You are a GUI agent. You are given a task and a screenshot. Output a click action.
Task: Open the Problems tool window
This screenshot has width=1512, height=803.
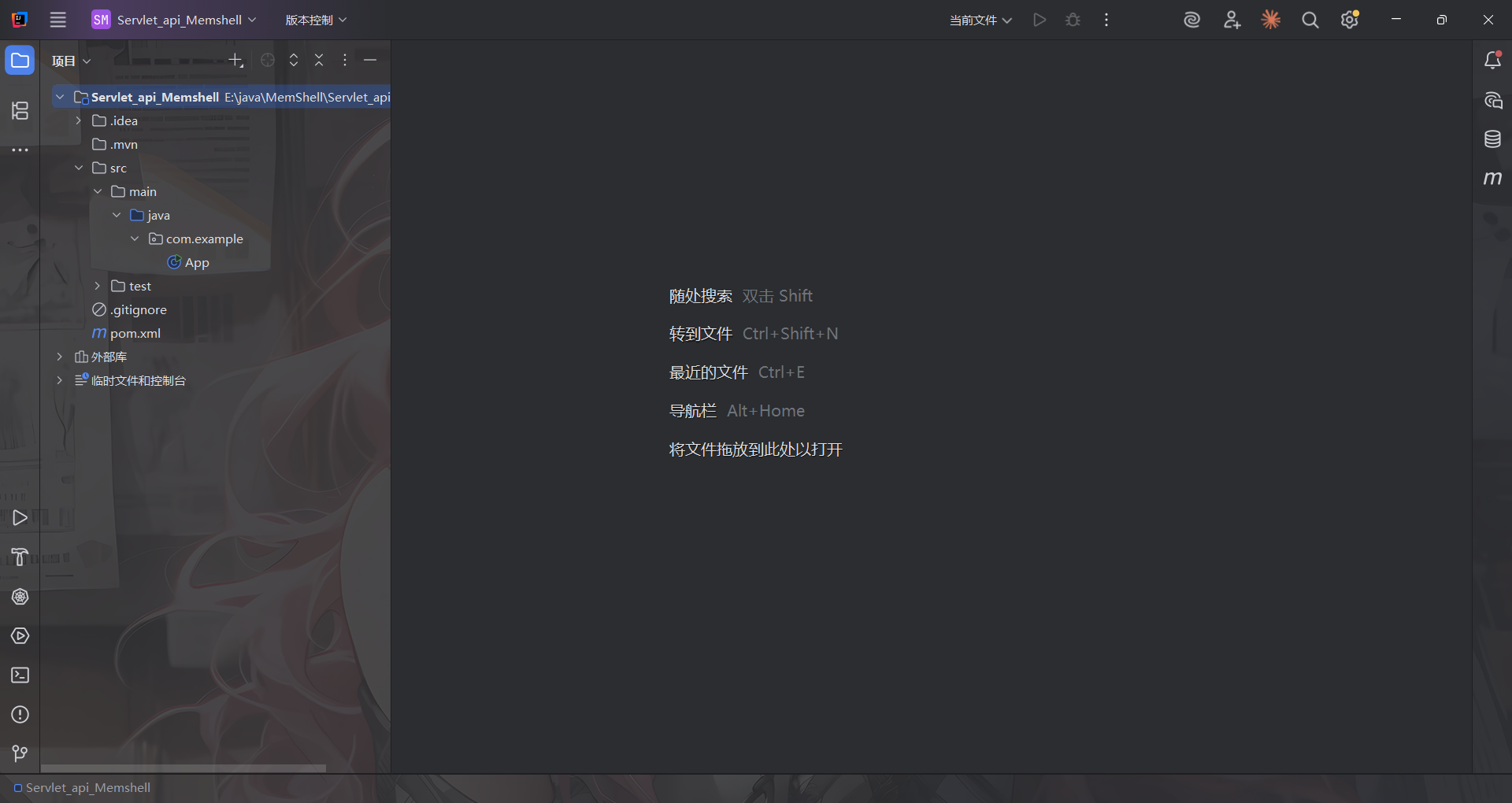[x=20, y=715]
